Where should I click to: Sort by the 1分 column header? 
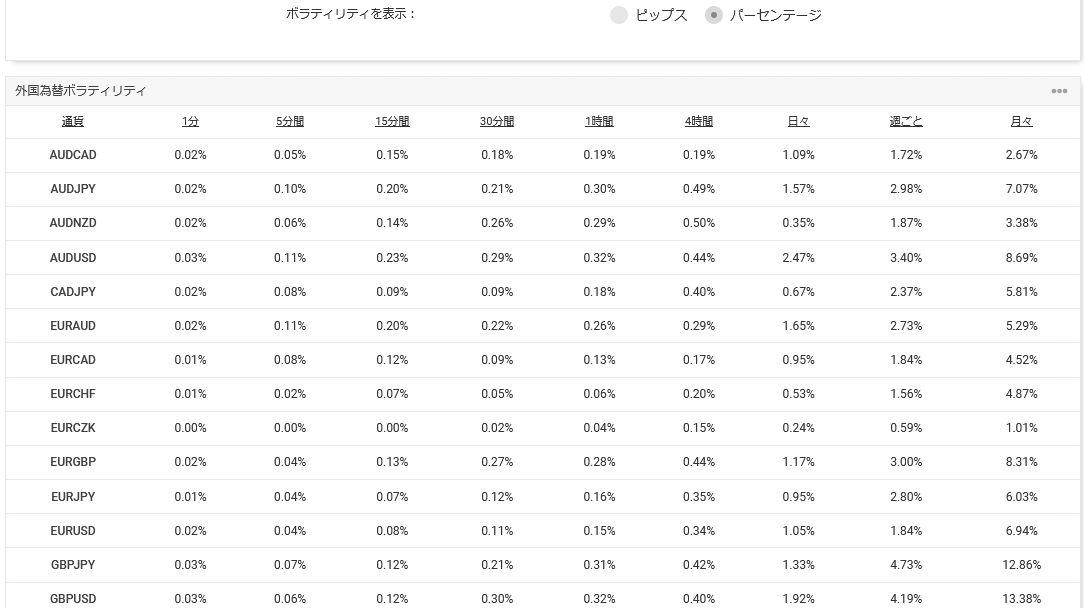point(190,121)
